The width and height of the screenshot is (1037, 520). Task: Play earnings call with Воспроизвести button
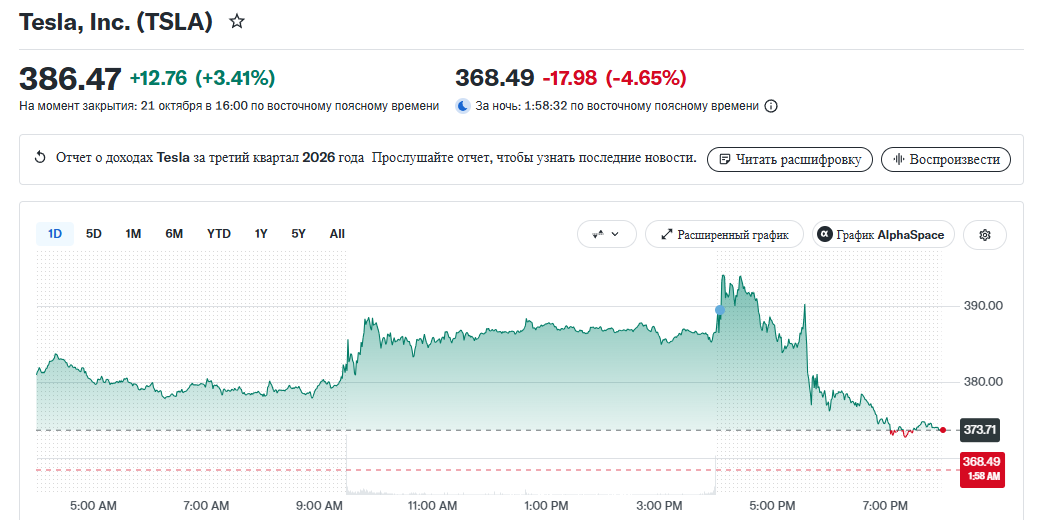946,159
